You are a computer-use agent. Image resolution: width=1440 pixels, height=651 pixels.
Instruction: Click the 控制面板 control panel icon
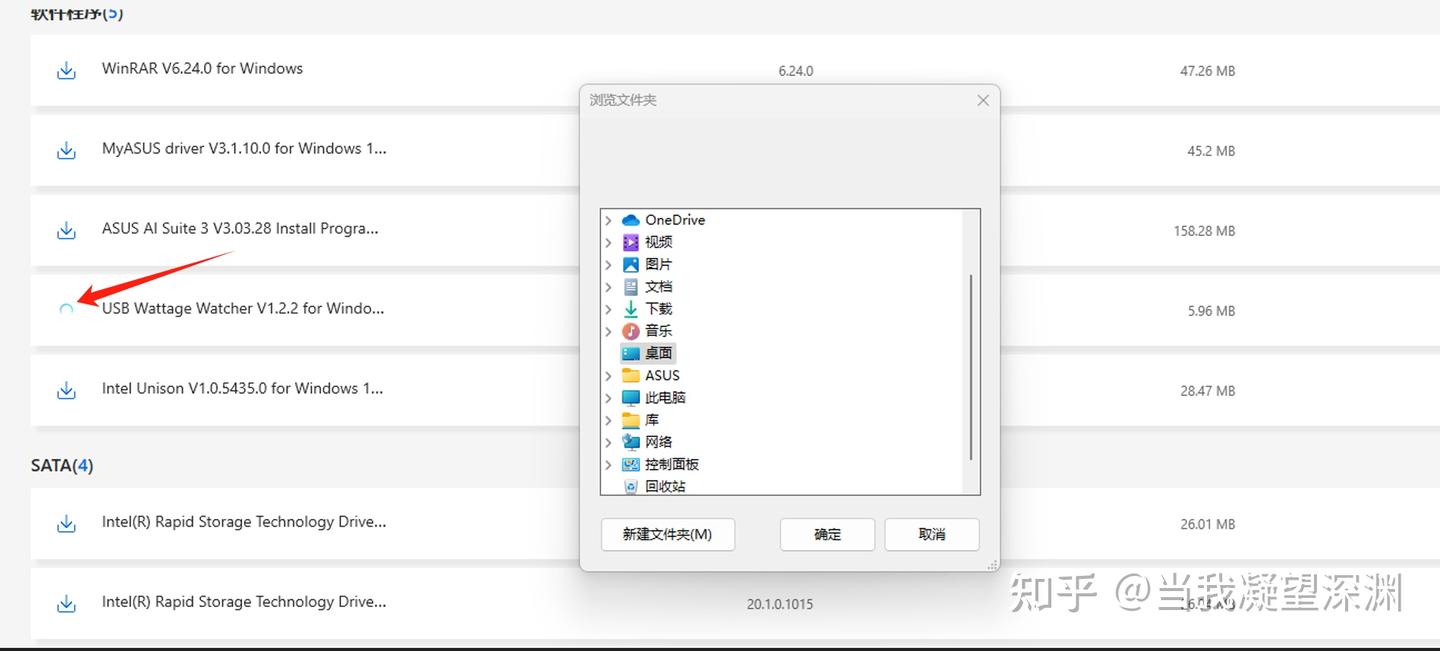point(630,464)
